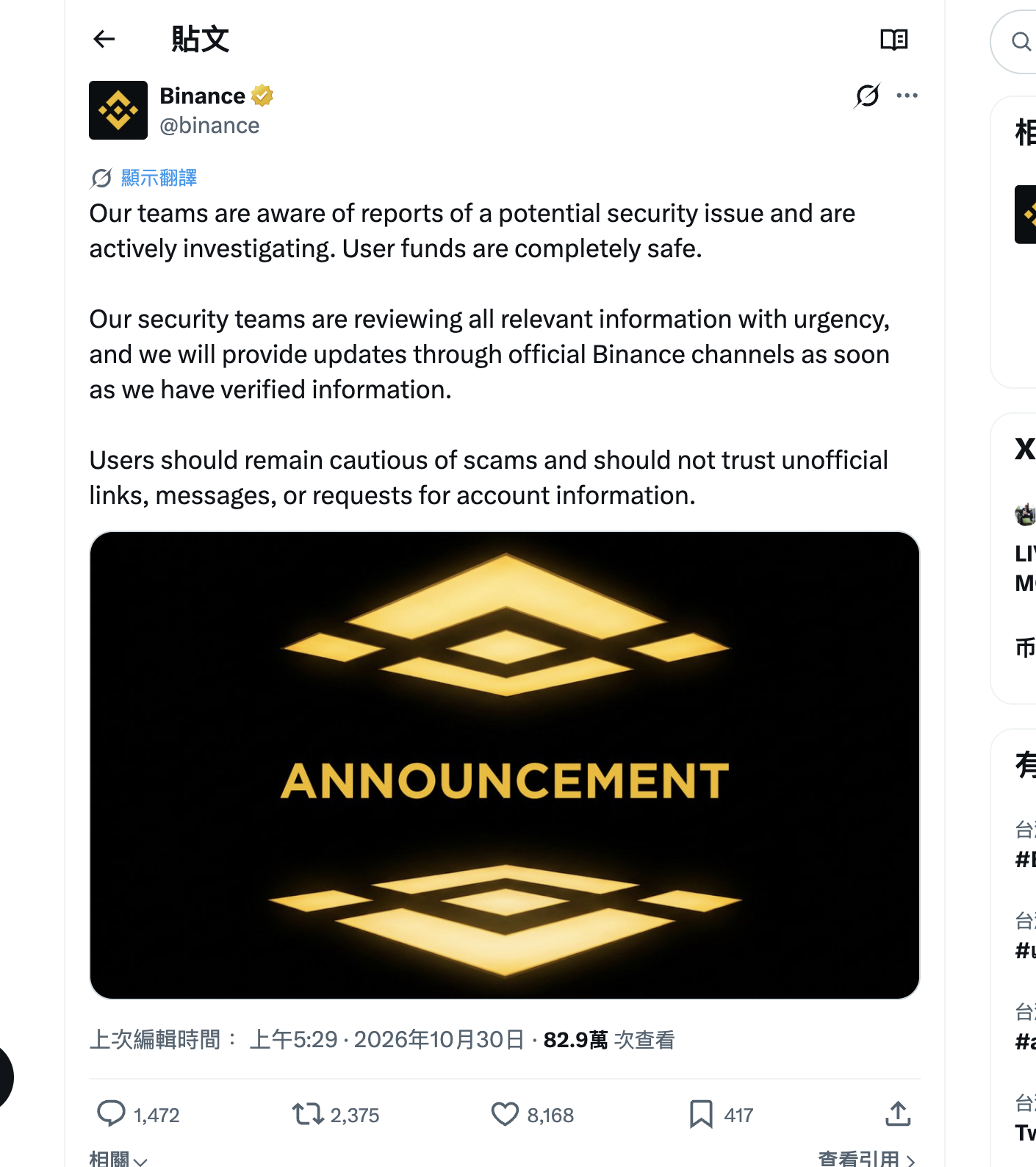Screen dimensions: 1036x1167
Task: Bookmark this post
Action: click(701, 1114)
